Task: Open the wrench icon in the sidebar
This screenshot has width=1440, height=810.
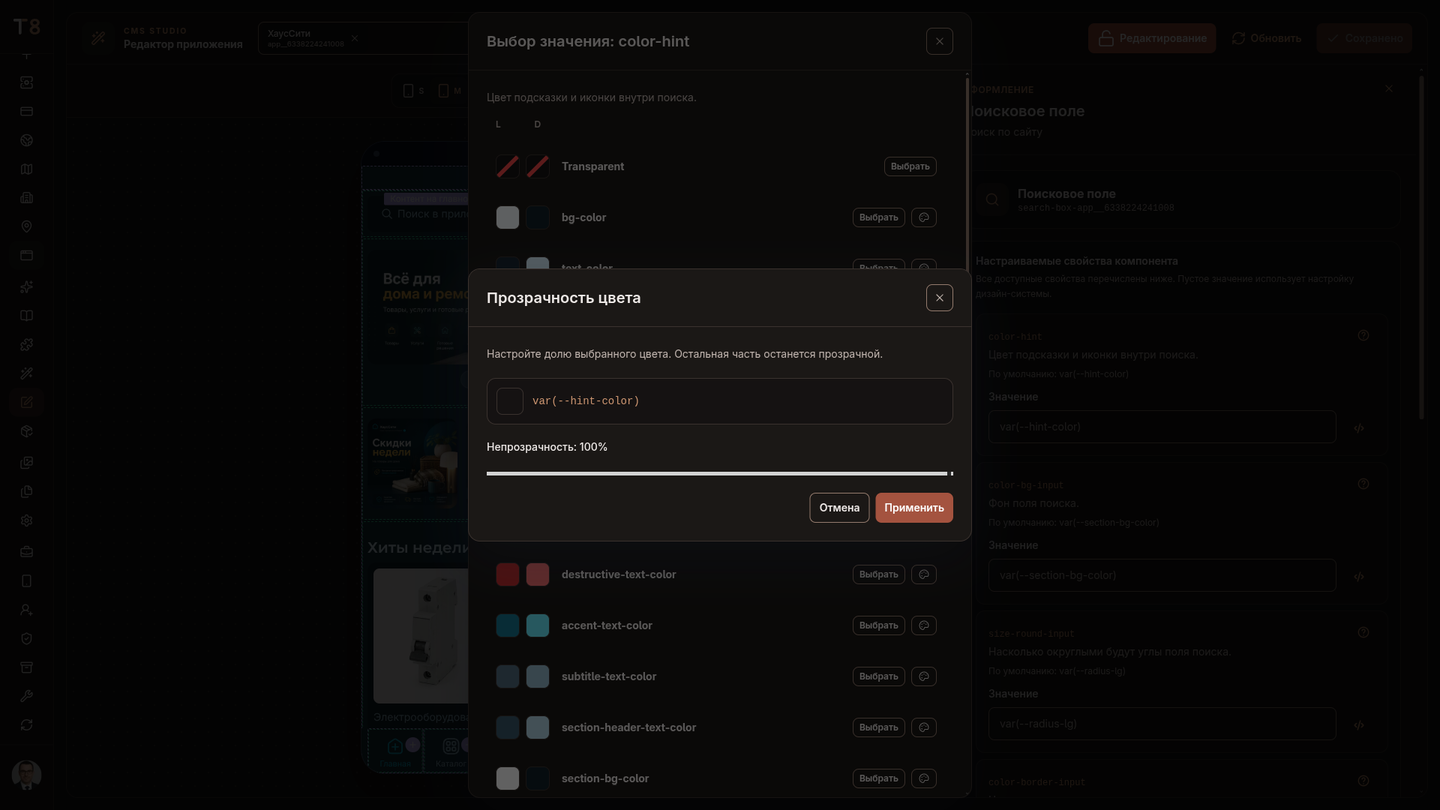Action: (x=27, y=696)
